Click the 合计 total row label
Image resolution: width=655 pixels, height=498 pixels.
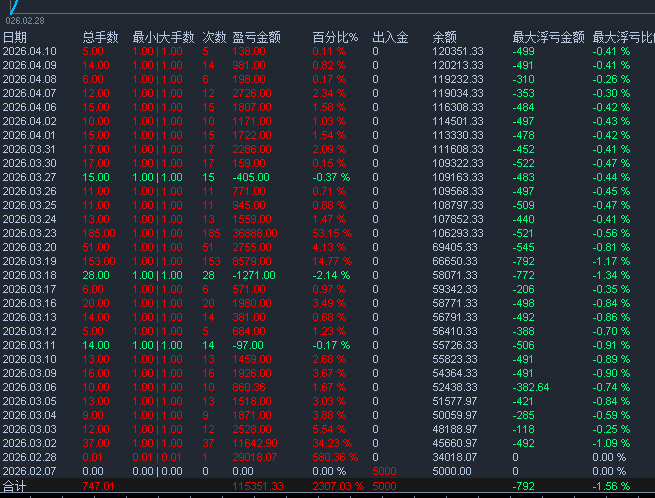[15, 487]
